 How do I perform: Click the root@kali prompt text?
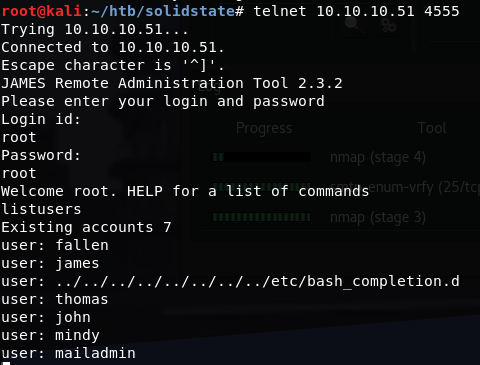(42, 11)
